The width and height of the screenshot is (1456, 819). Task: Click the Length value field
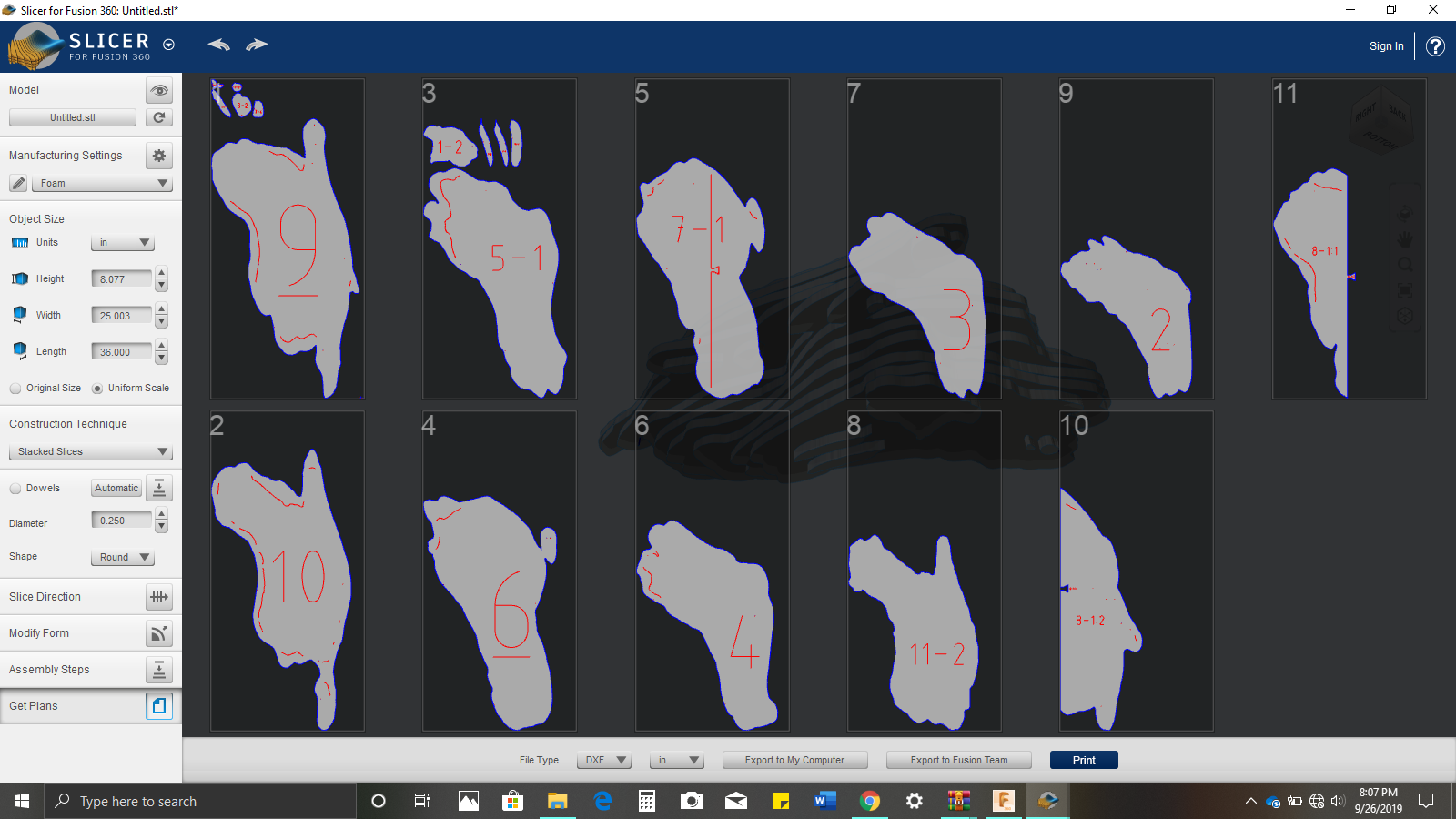click(122, 351)
